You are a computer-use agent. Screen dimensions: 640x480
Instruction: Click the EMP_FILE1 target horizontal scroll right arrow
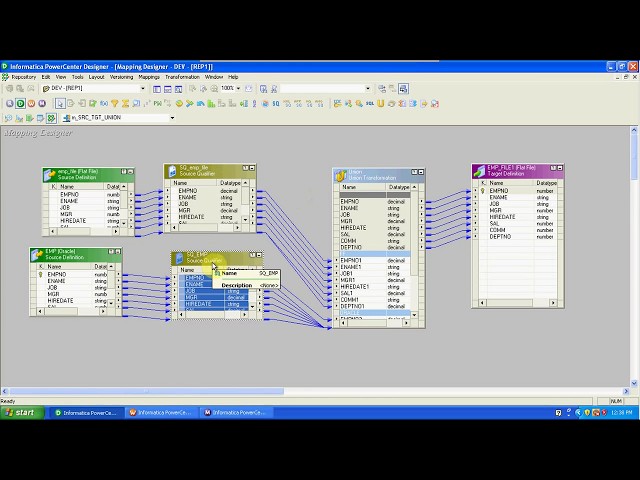coord(553,303)
